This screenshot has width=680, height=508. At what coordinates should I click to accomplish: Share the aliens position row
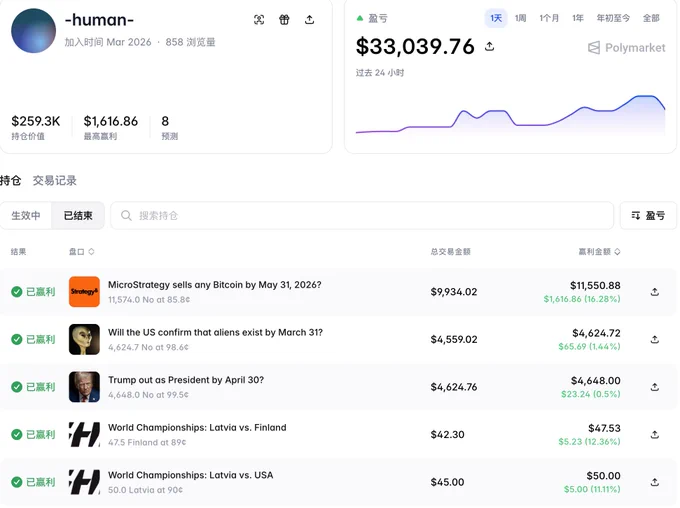[x=655, y=339]
